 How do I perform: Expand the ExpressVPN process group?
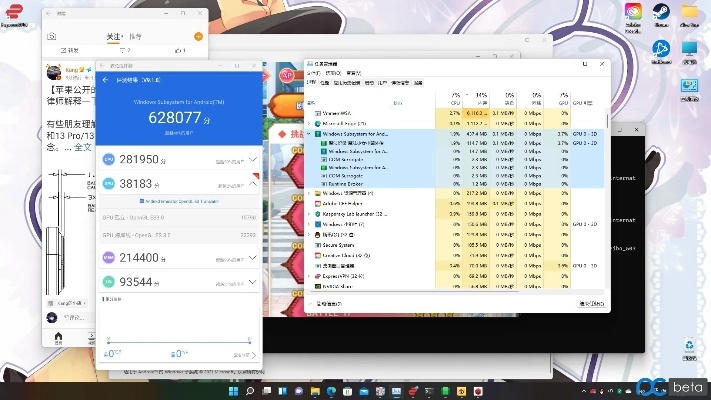coord(309,276)
